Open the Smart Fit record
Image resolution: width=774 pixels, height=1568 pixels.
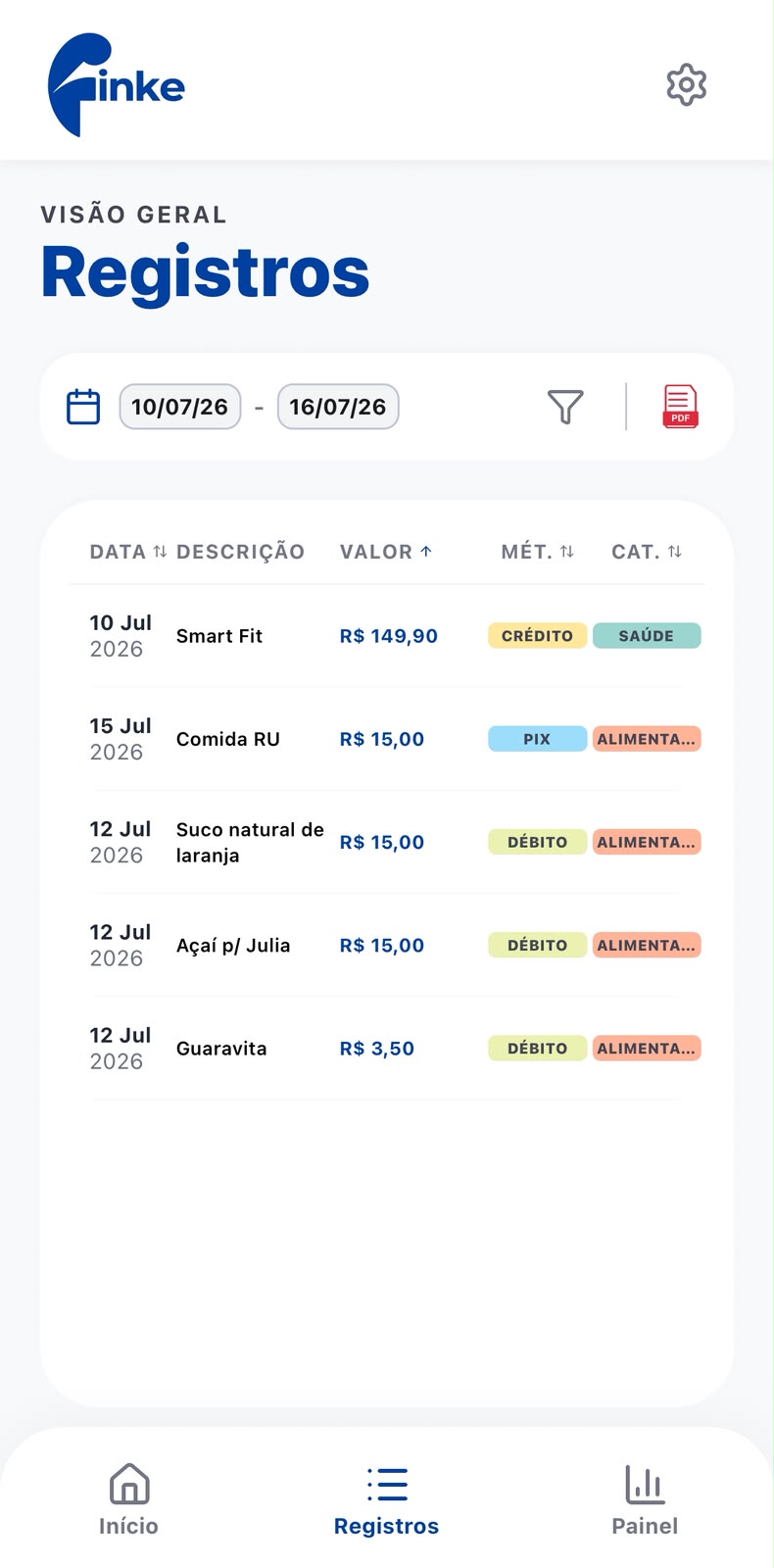coord(387,636)
